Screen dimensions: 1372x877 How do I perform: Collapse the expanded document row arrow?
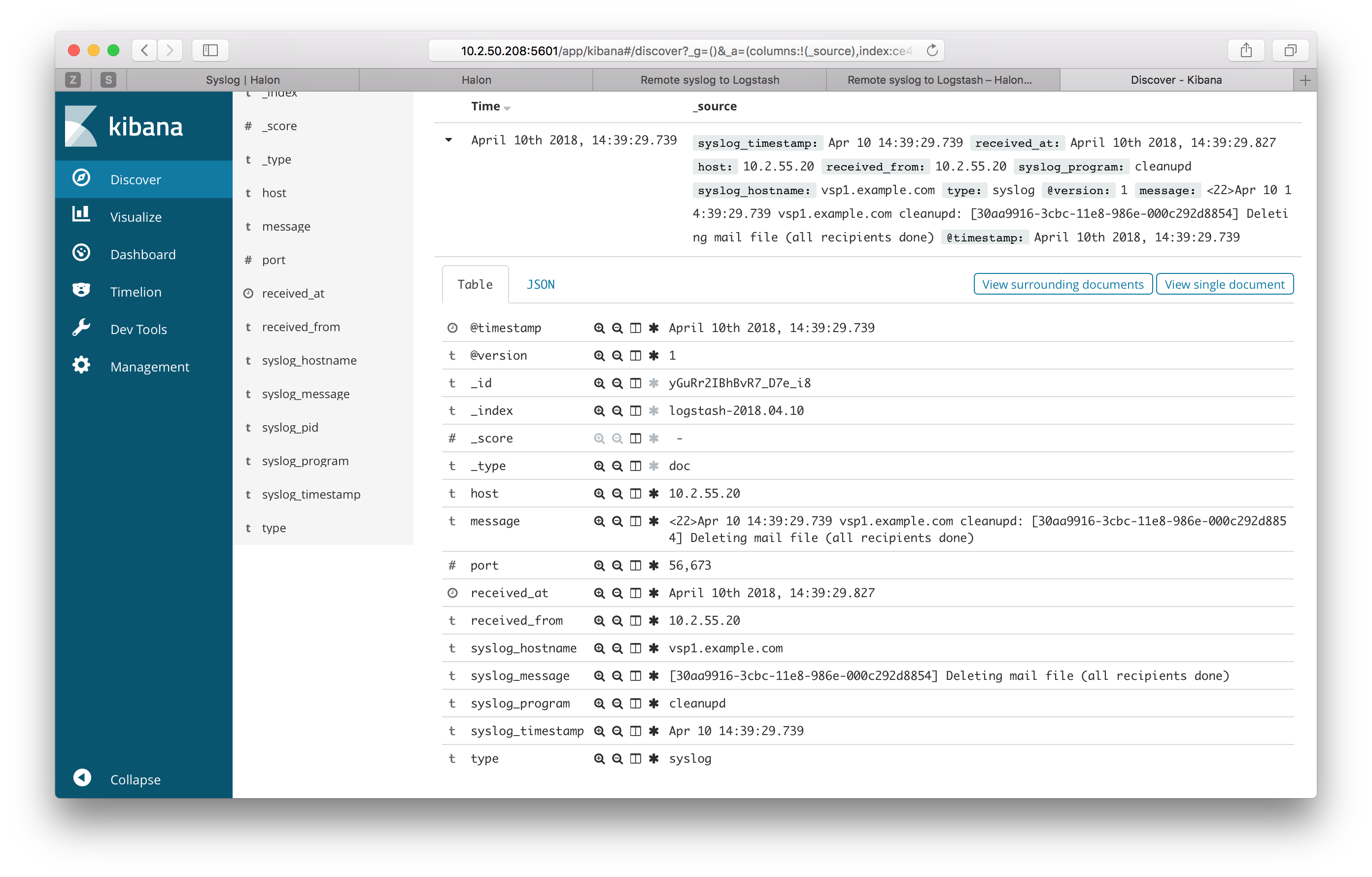coord(449,140)
